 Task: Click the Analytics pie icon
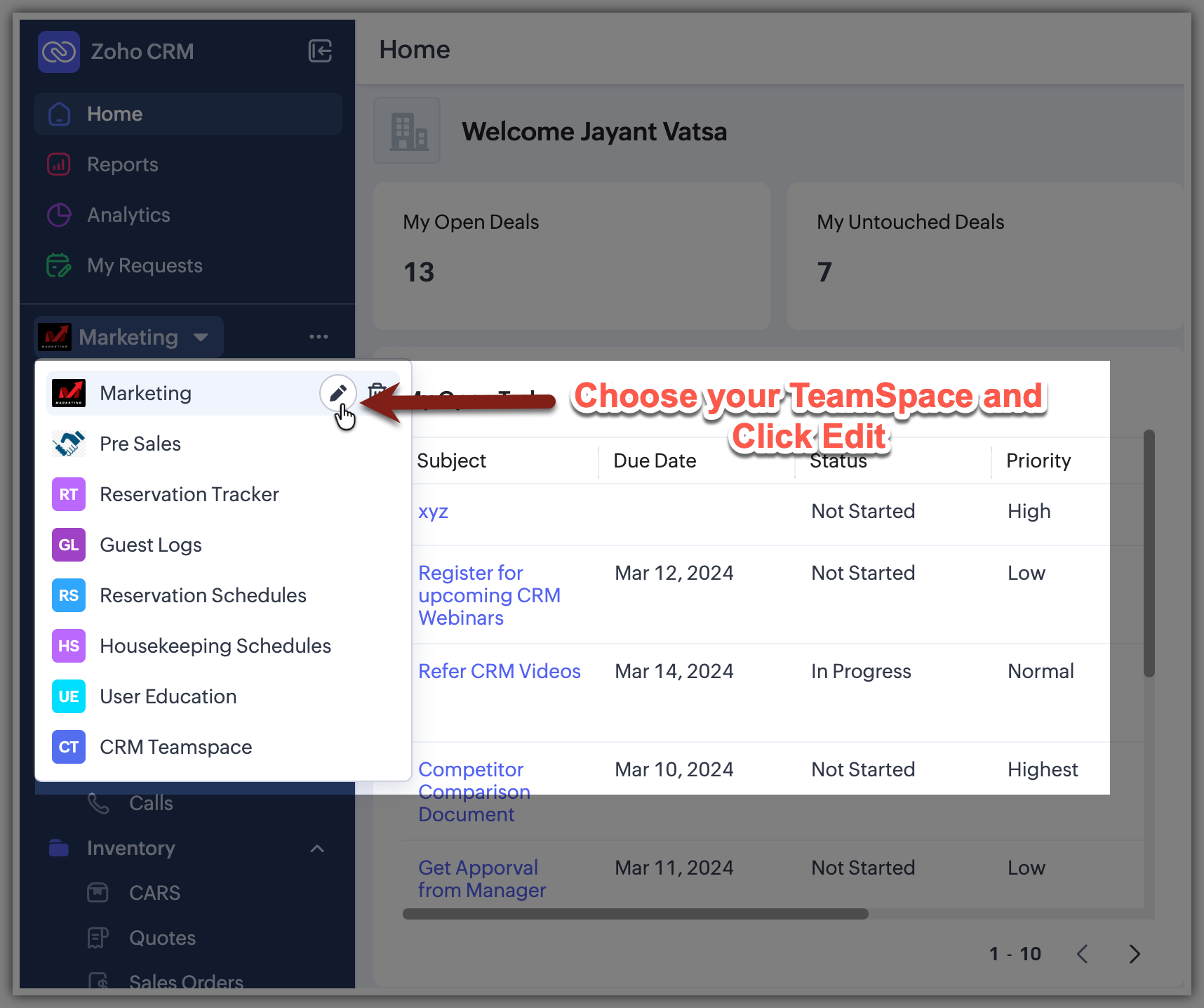59,215
